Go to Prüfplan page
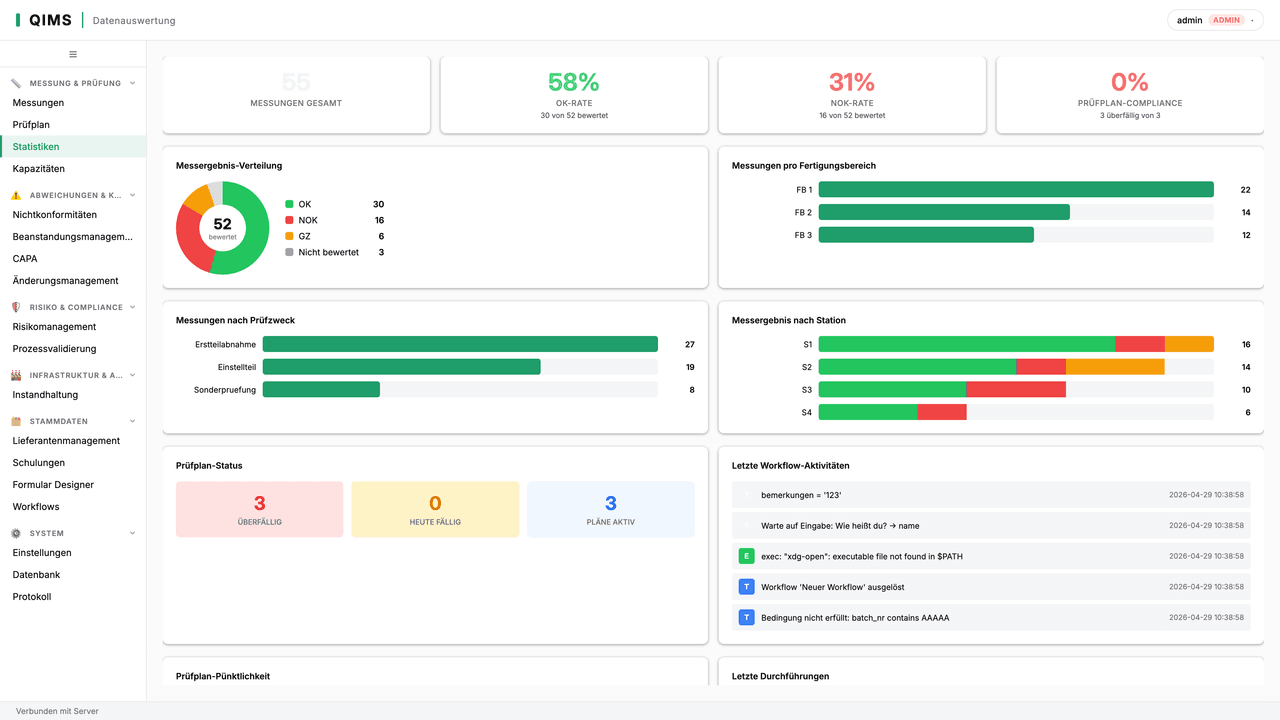 coord(73,125)
